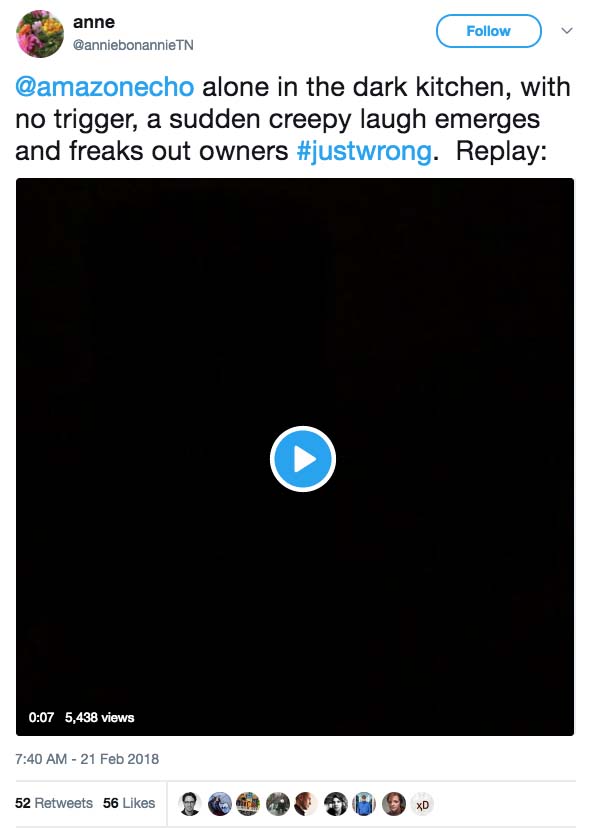Click the 5,438 views counter on the video
Image resolution: width=596 pixels, height=828 pixels.
point(100,717)
